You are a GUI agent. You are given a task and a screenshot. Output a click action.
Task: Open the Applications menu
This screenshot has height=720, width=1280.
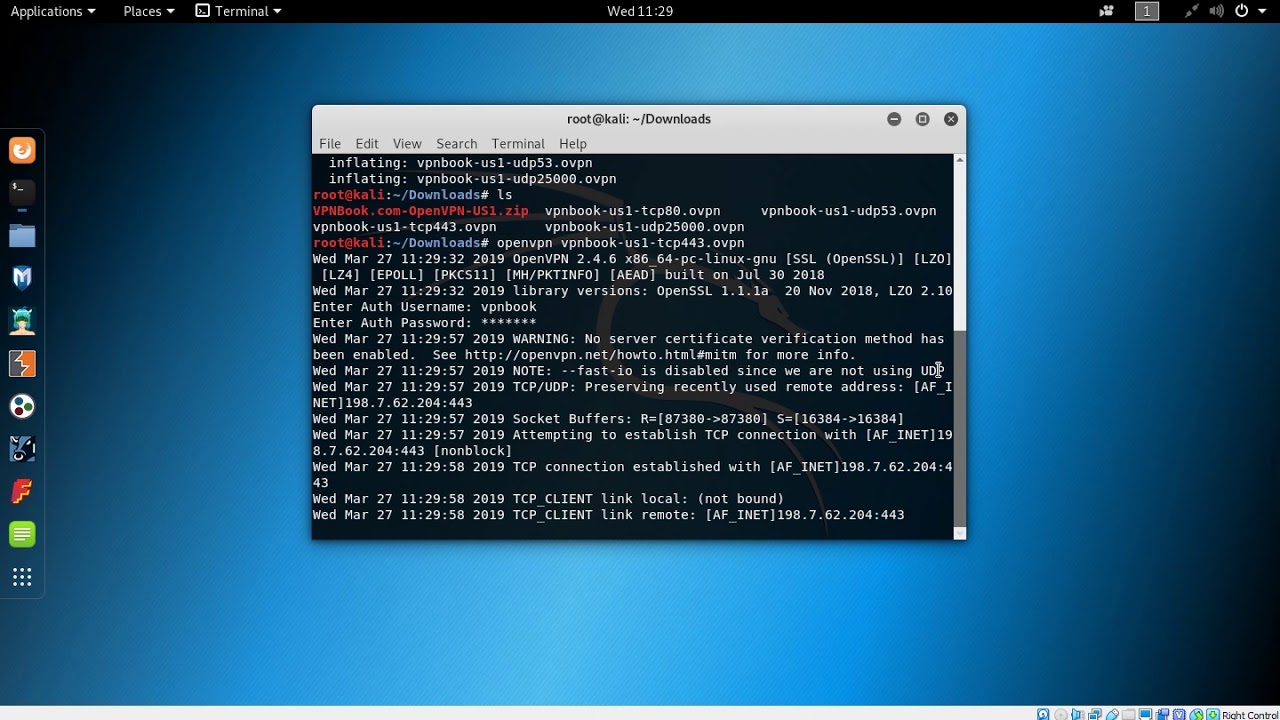click(53, 11)
